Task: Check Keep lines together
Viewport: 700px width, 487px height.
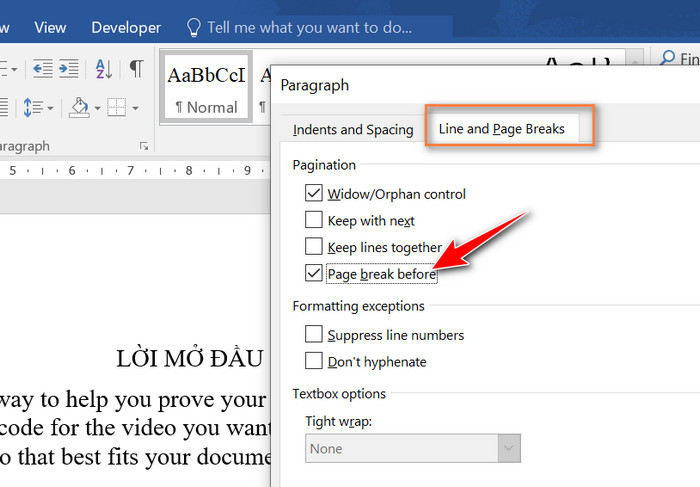Action: point(314,247)
